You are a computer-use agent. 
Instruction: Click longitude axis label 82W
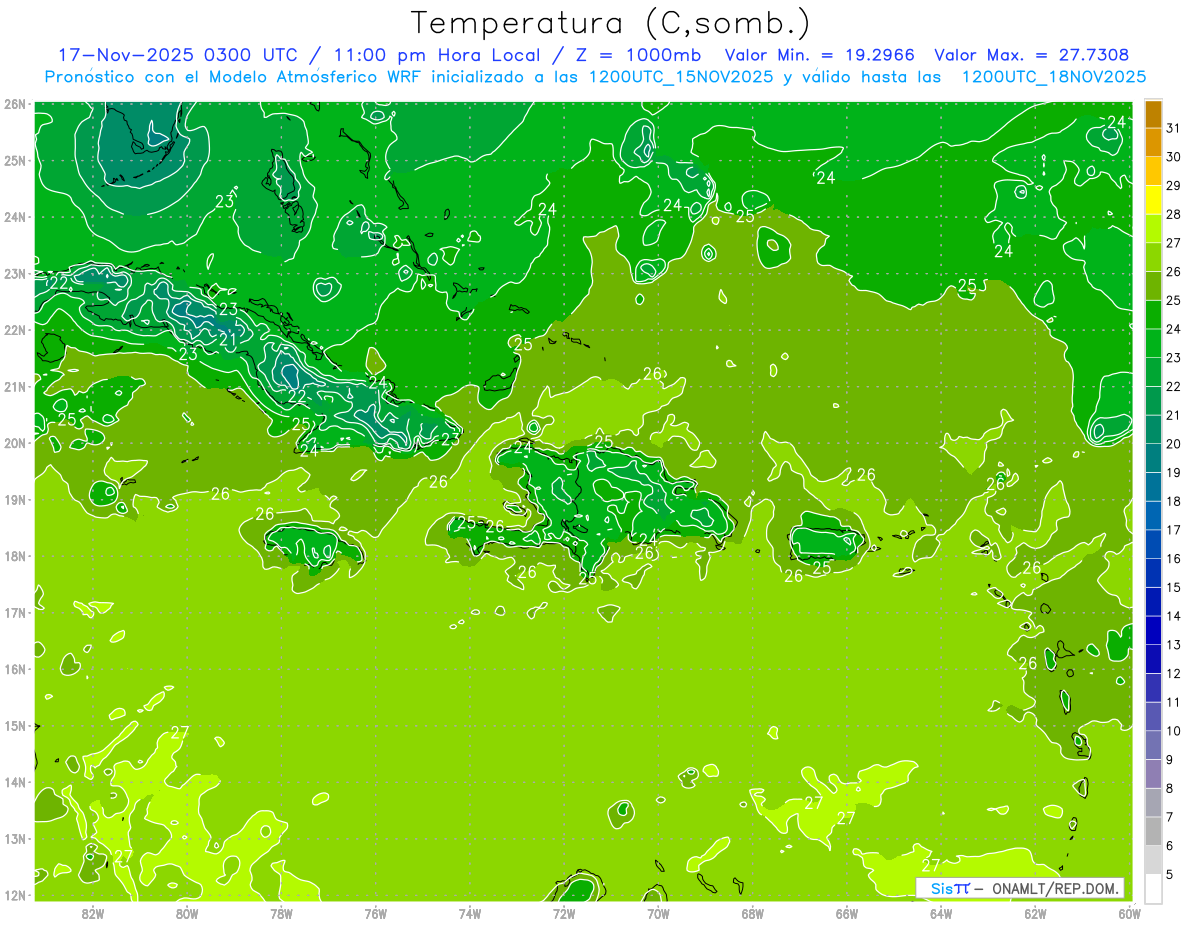pos(93,913)
